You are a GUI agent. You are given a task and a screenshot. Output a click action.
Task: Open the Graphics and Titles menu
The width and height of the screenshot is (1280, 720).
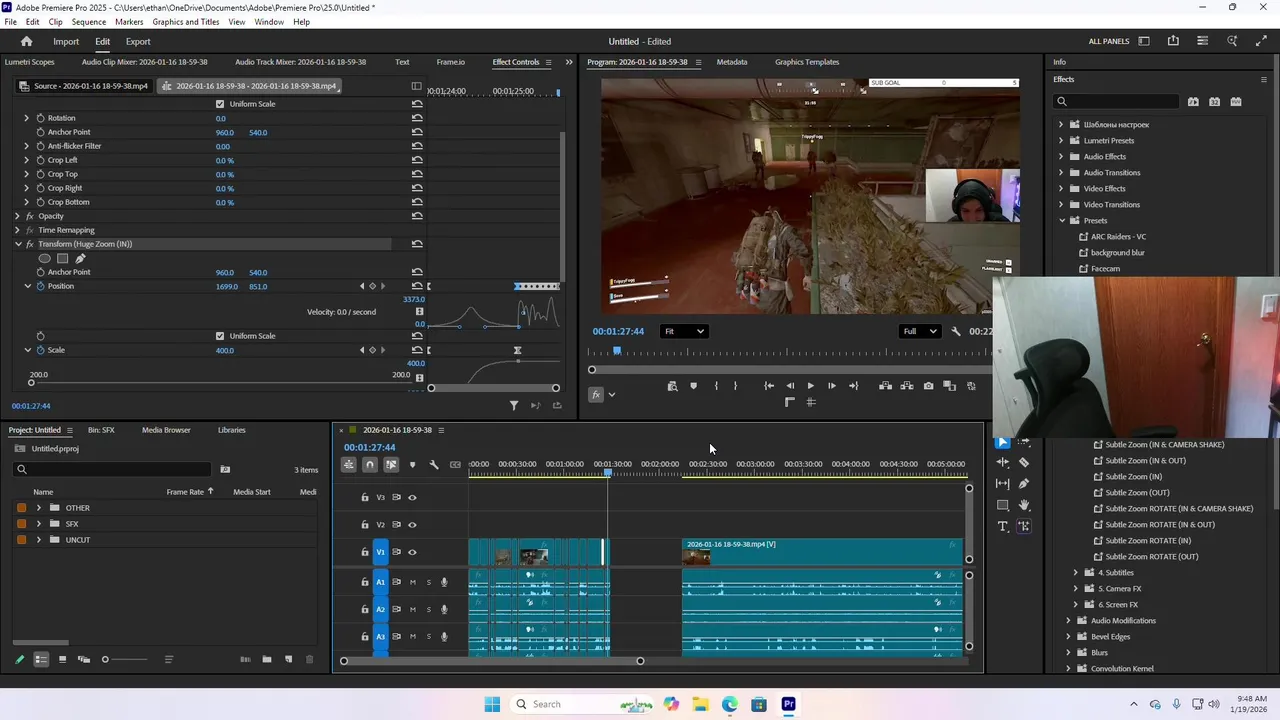click(186, 22)
